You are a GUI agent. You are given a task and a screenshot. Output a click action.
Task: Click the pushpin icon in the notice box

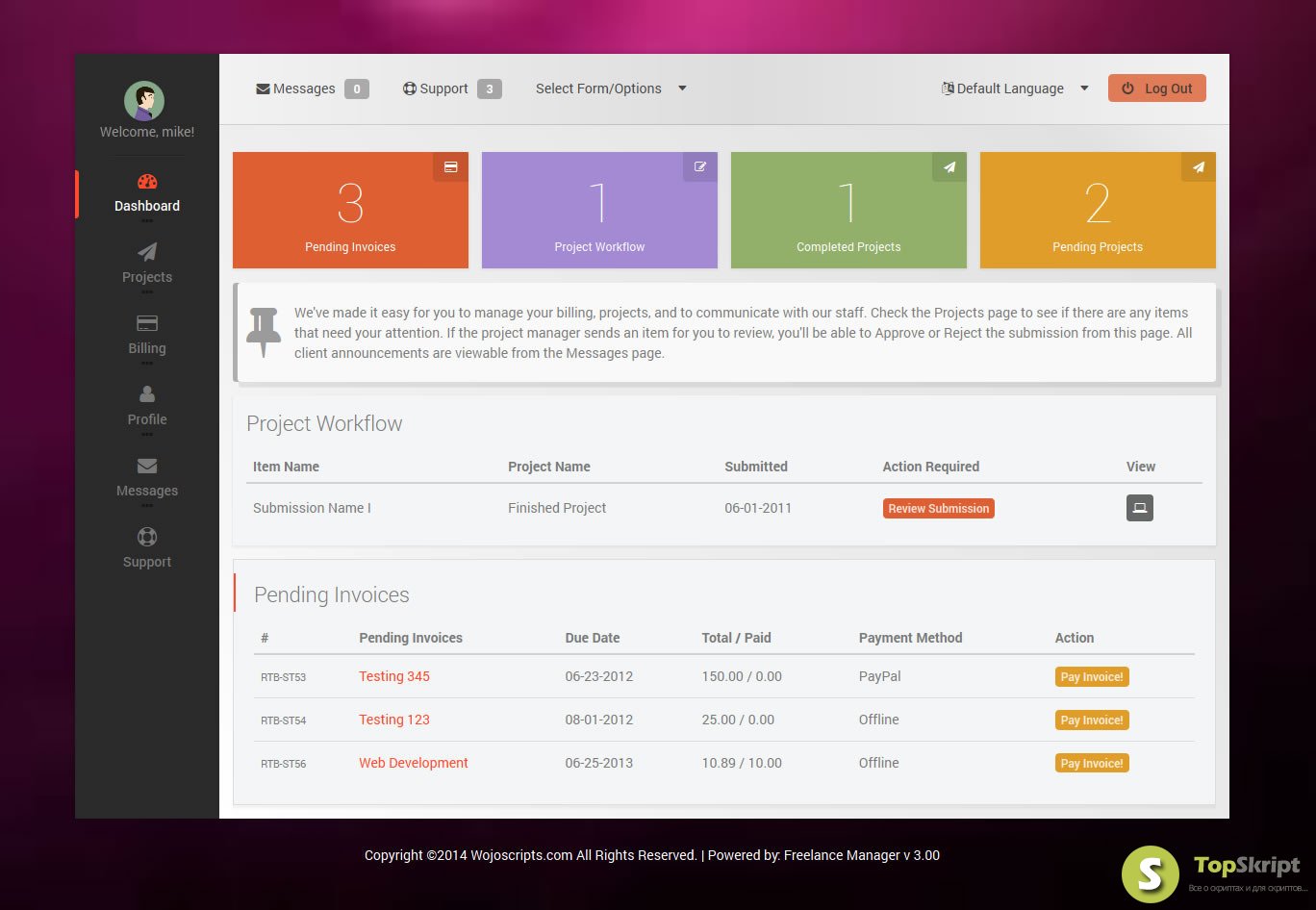tap(264, 332)
